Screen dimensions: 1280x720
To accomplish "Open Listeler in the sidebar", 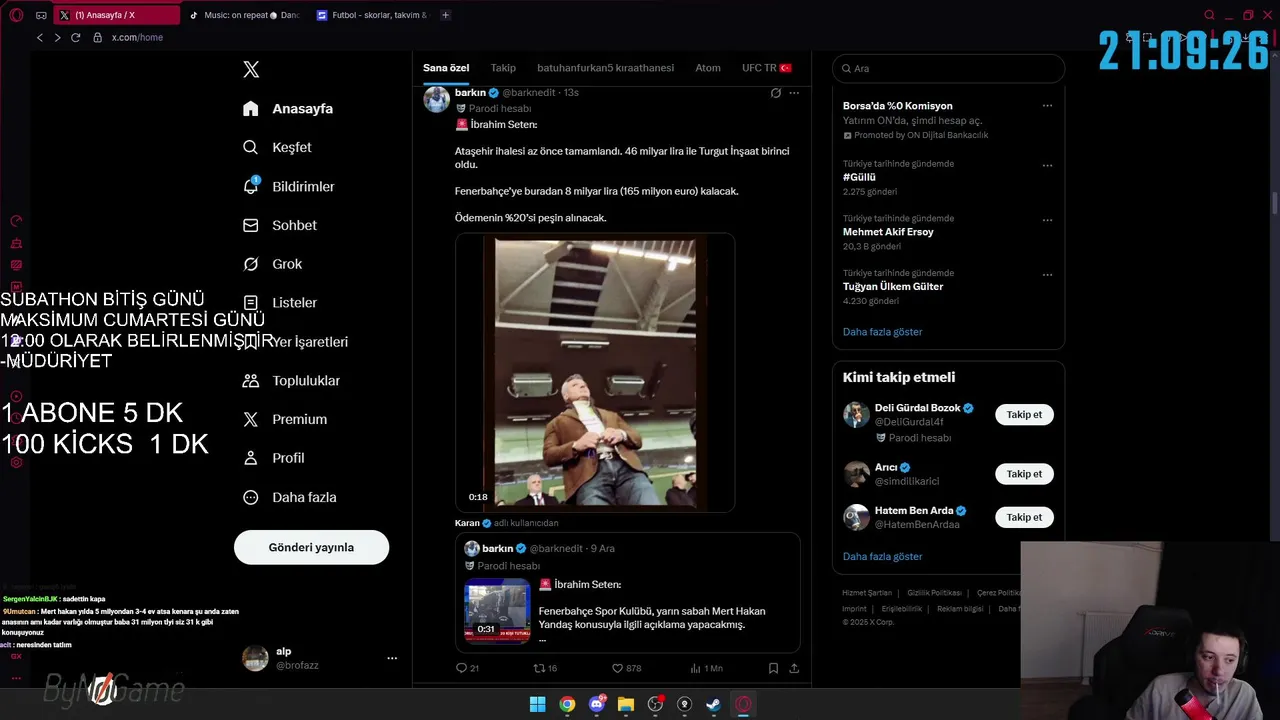I will click(x=280, y=302).
